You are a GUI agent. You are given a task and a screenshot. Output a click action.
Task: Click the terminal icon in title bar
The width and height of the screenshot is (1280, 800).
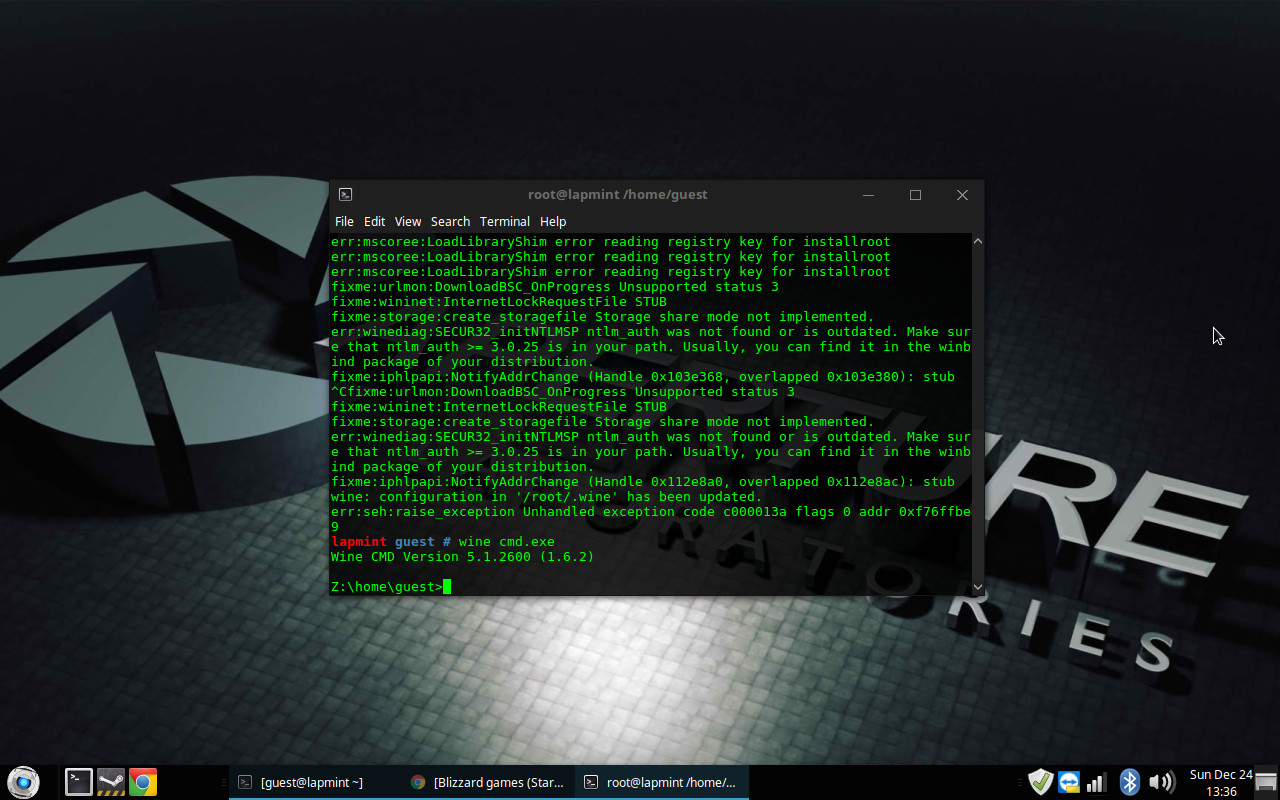345,195
